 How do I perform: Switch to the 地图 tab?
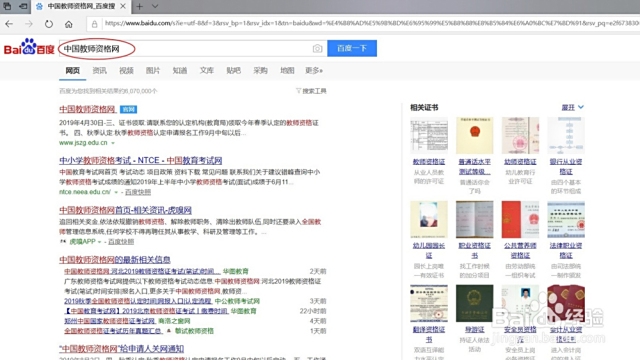[287, 71]
